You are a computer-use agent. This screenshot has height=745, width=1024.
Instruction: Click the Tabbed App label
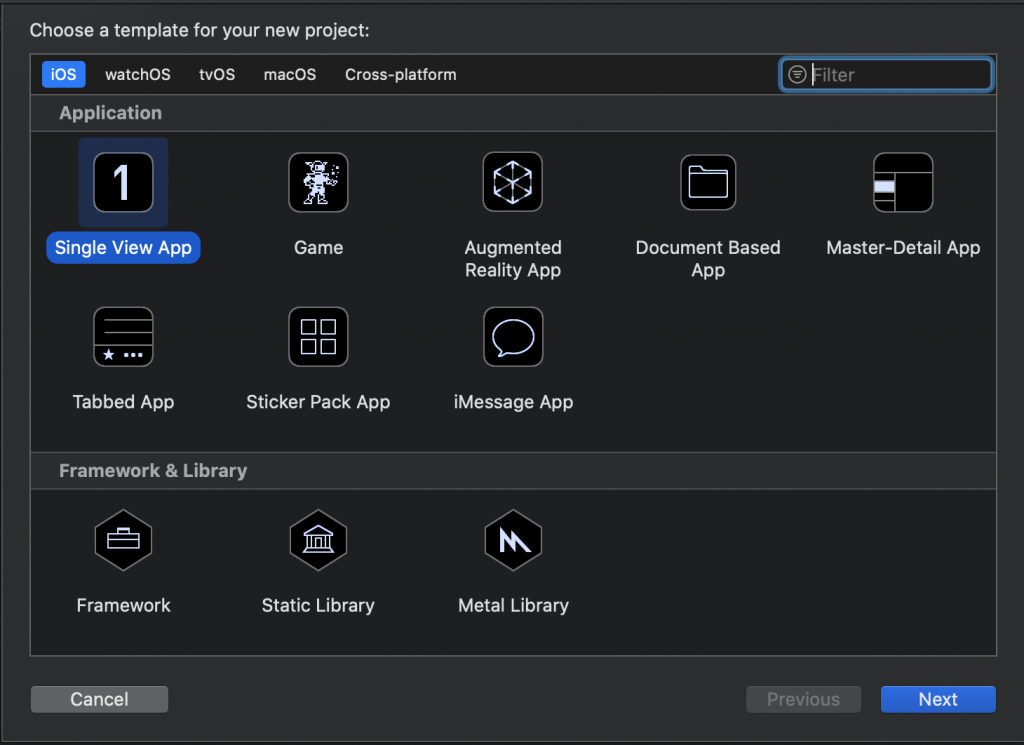click(123, 402)
